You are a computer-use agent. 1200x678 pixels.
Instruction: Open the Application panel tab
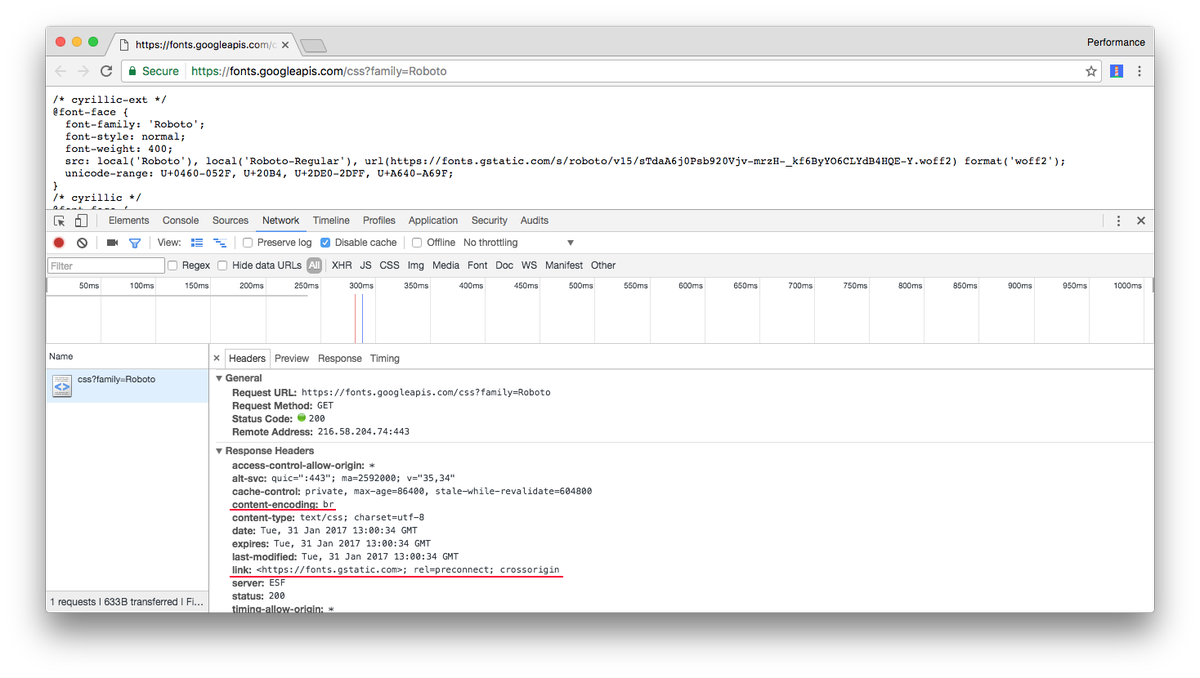click(x=433, y=221)
